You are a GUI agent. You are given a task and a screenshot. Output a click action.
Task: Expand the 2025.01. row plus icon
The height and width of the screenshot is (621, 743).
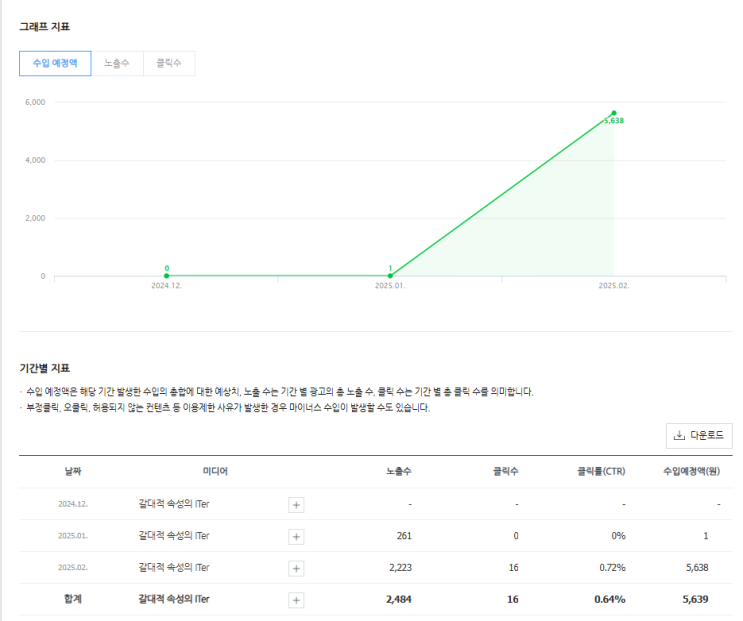coord(296,536)
